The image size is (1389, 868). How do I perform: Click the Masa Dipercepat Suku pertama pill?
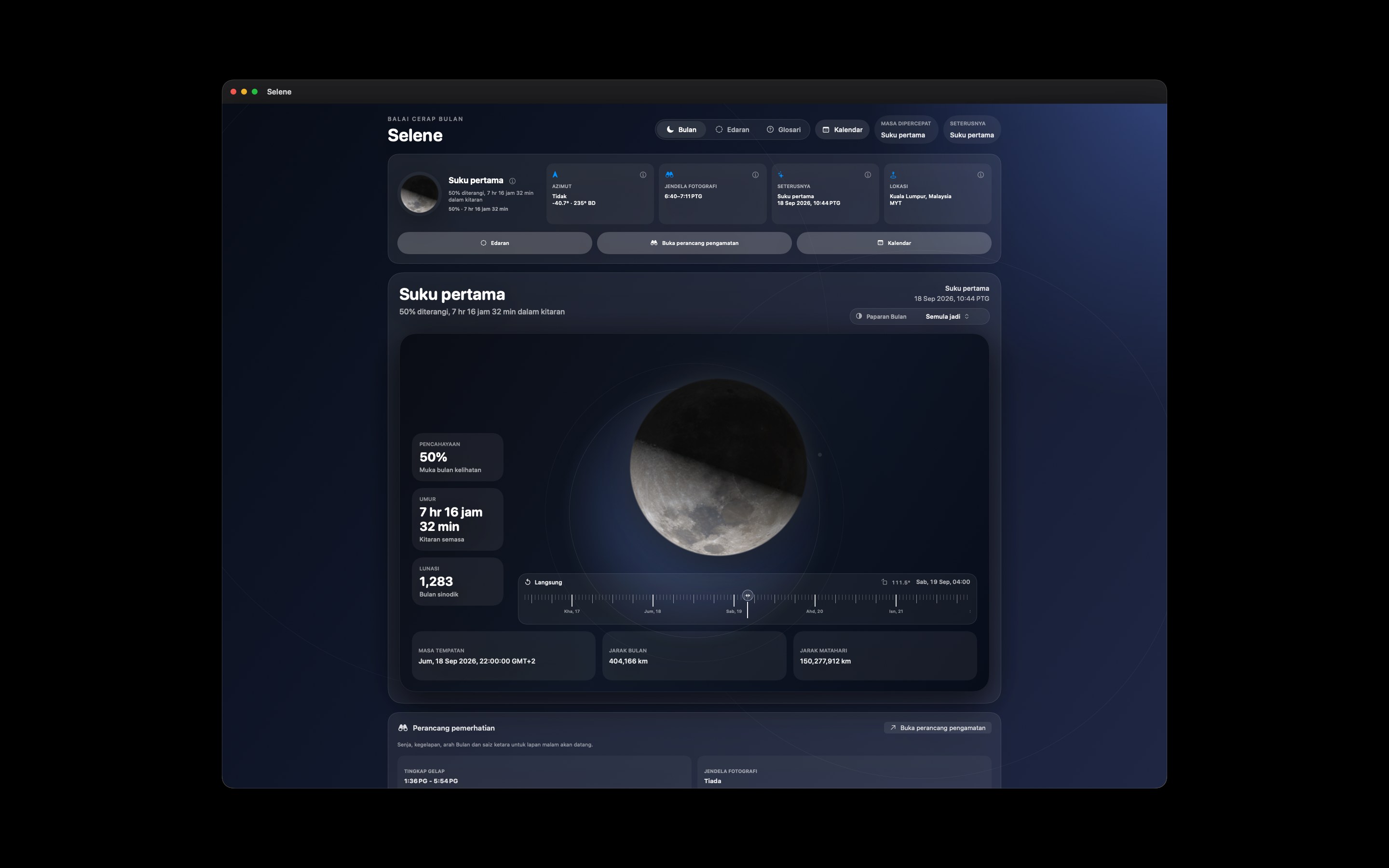(x=906, y=129)
